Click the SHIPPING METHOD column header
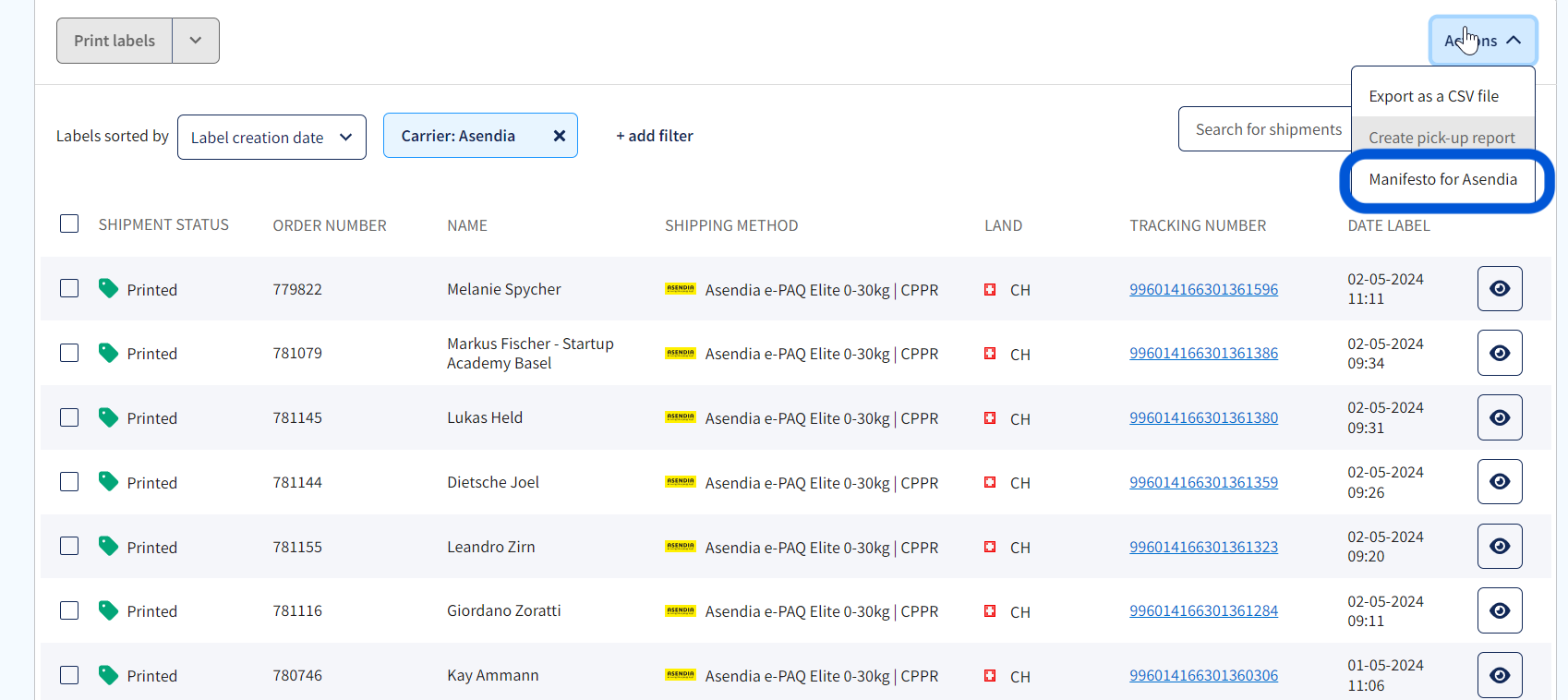Viewport: 1568px width, 700px height. (731, 225)
